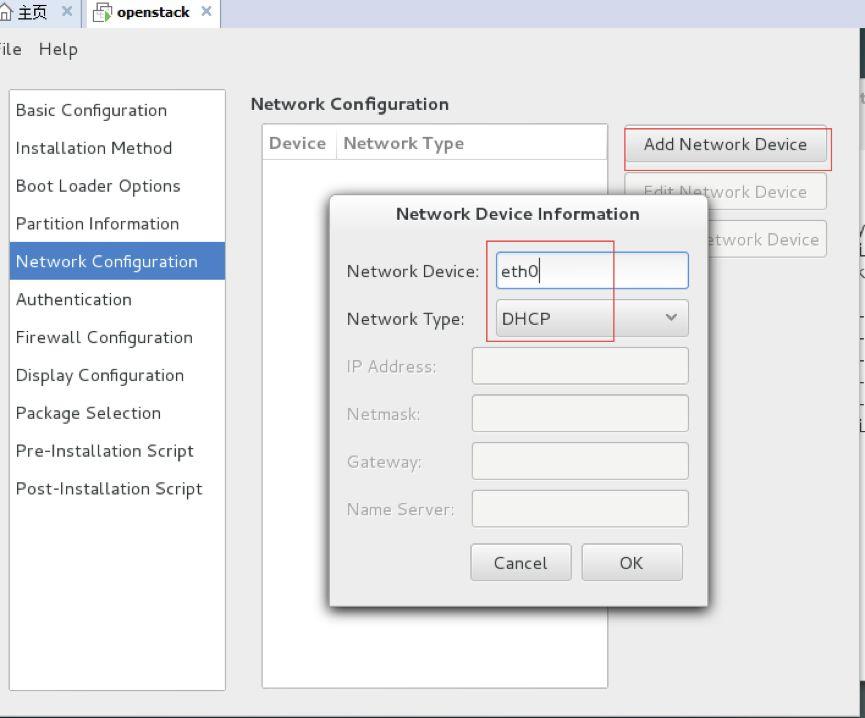Open the Help menu
This screenshot has height=718, width=865.
[58, 49]
